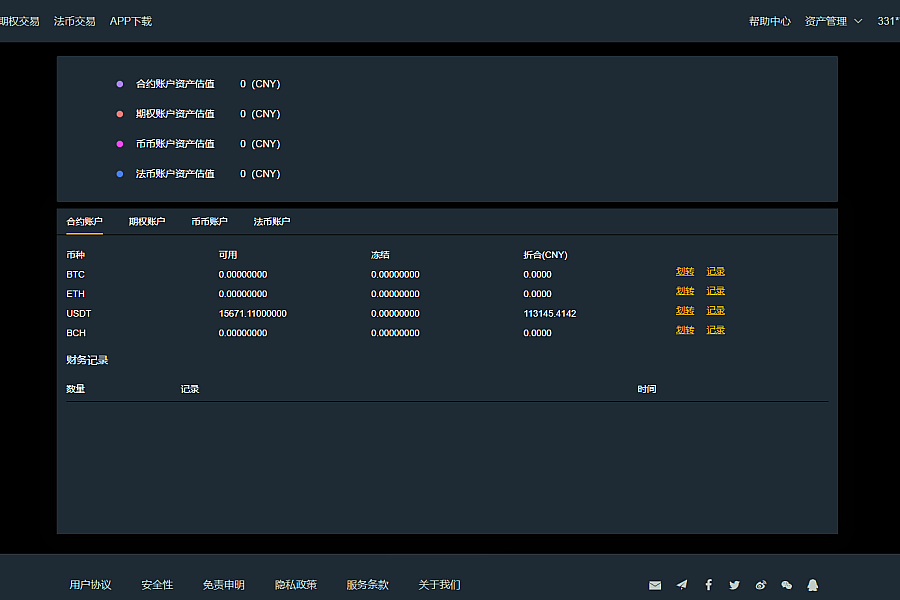Click the 可用 column header

pos(228,255)
